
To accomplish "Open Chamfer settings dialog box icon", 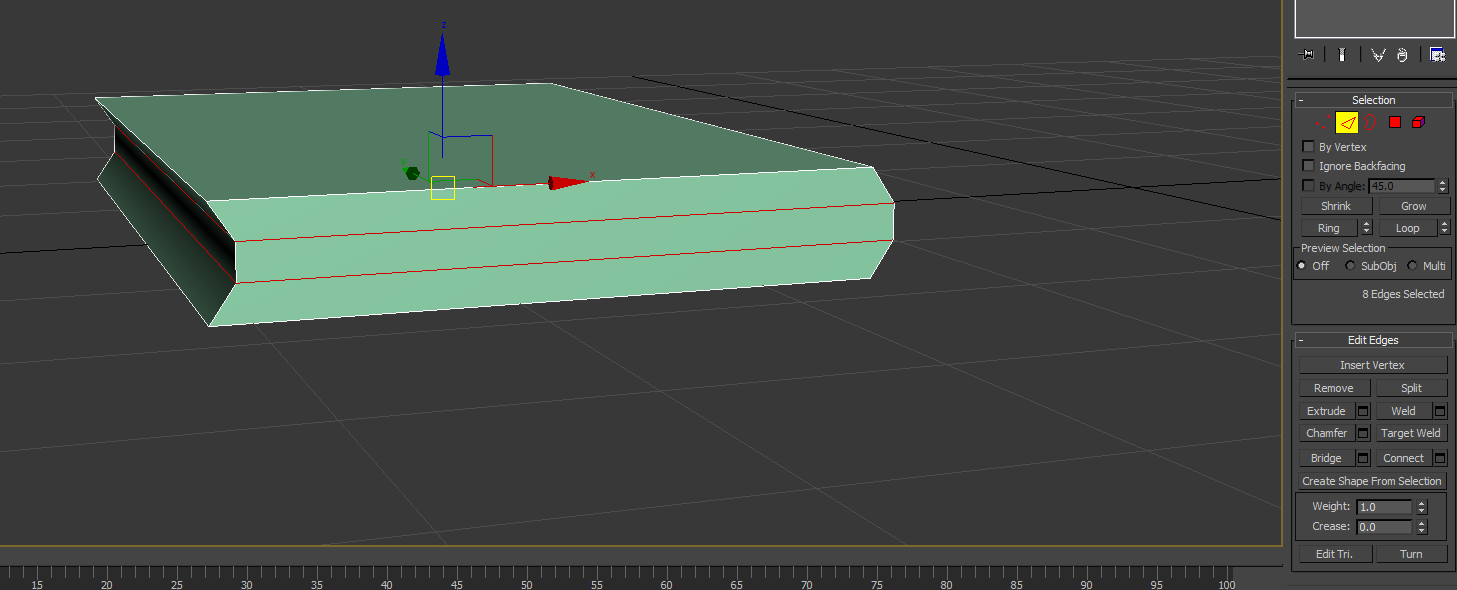I will 1363,433.
